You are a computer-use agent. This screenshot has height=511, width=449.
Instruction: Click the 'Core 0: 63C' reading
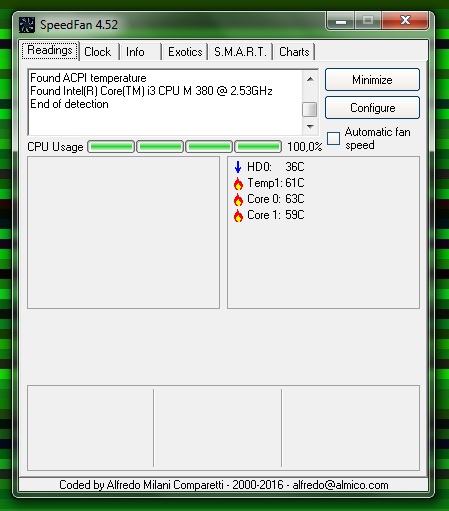point(276,199)
